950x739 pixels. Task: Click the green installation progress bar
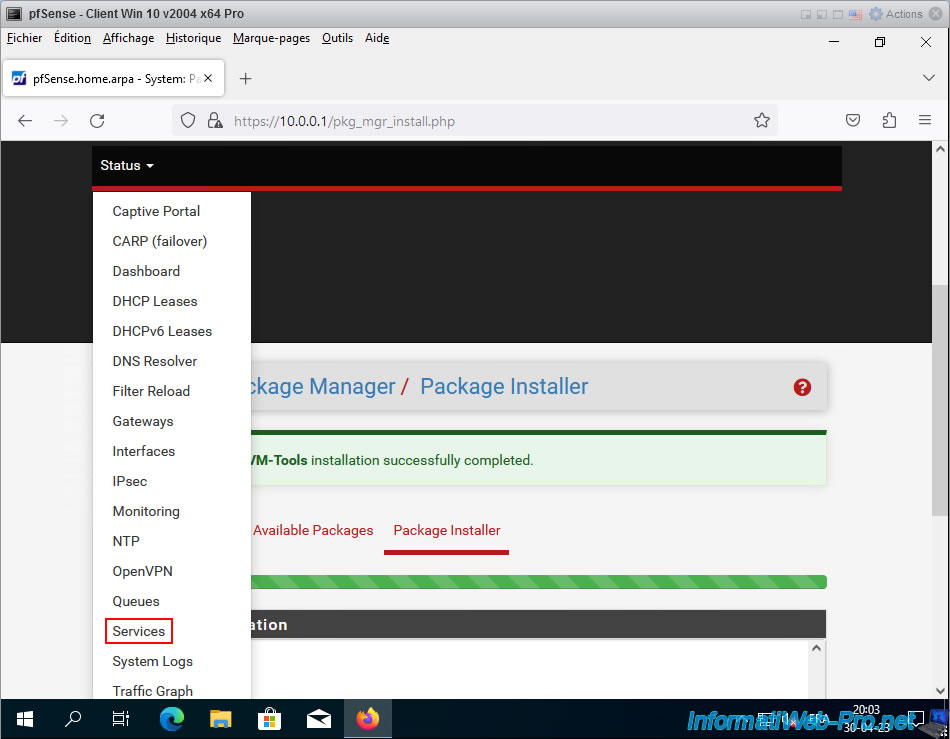(539, 582)
